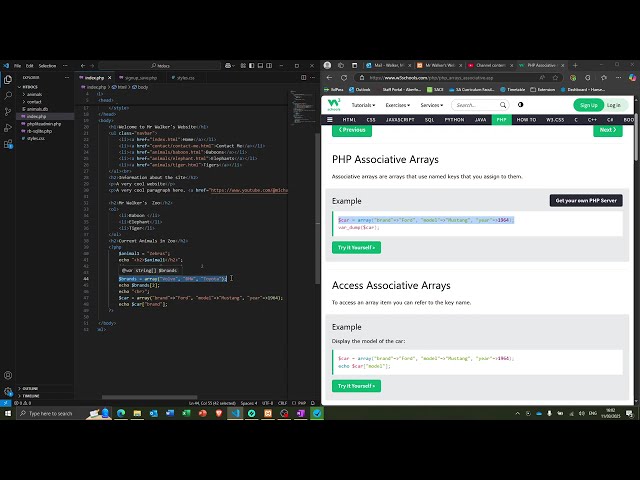Open Source Control view in activity bar
The height and width of the screenshot is (480, 640).
point(8,111)
